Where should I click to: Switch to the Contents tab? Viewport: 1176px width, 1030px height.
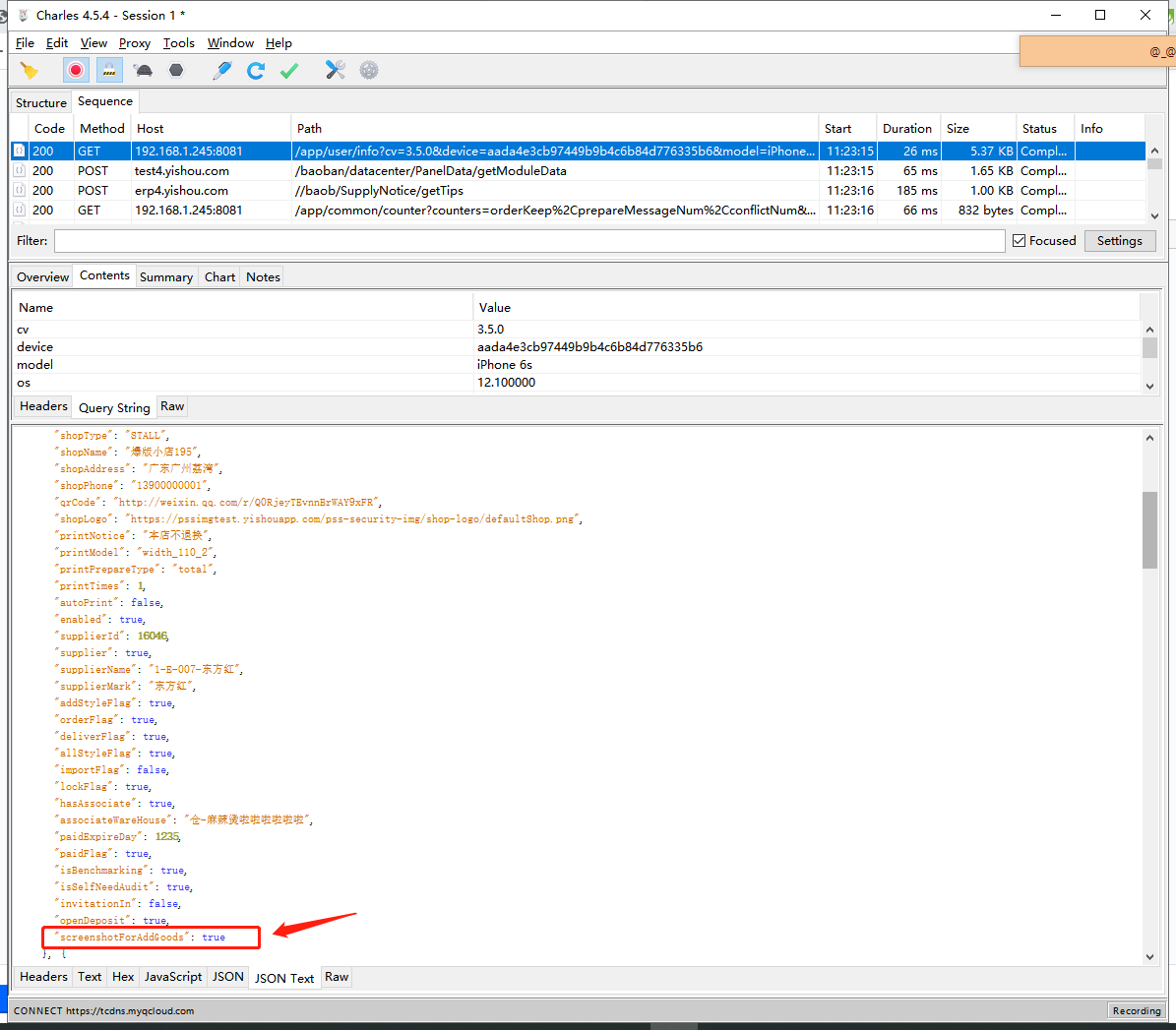pos(105,275)
